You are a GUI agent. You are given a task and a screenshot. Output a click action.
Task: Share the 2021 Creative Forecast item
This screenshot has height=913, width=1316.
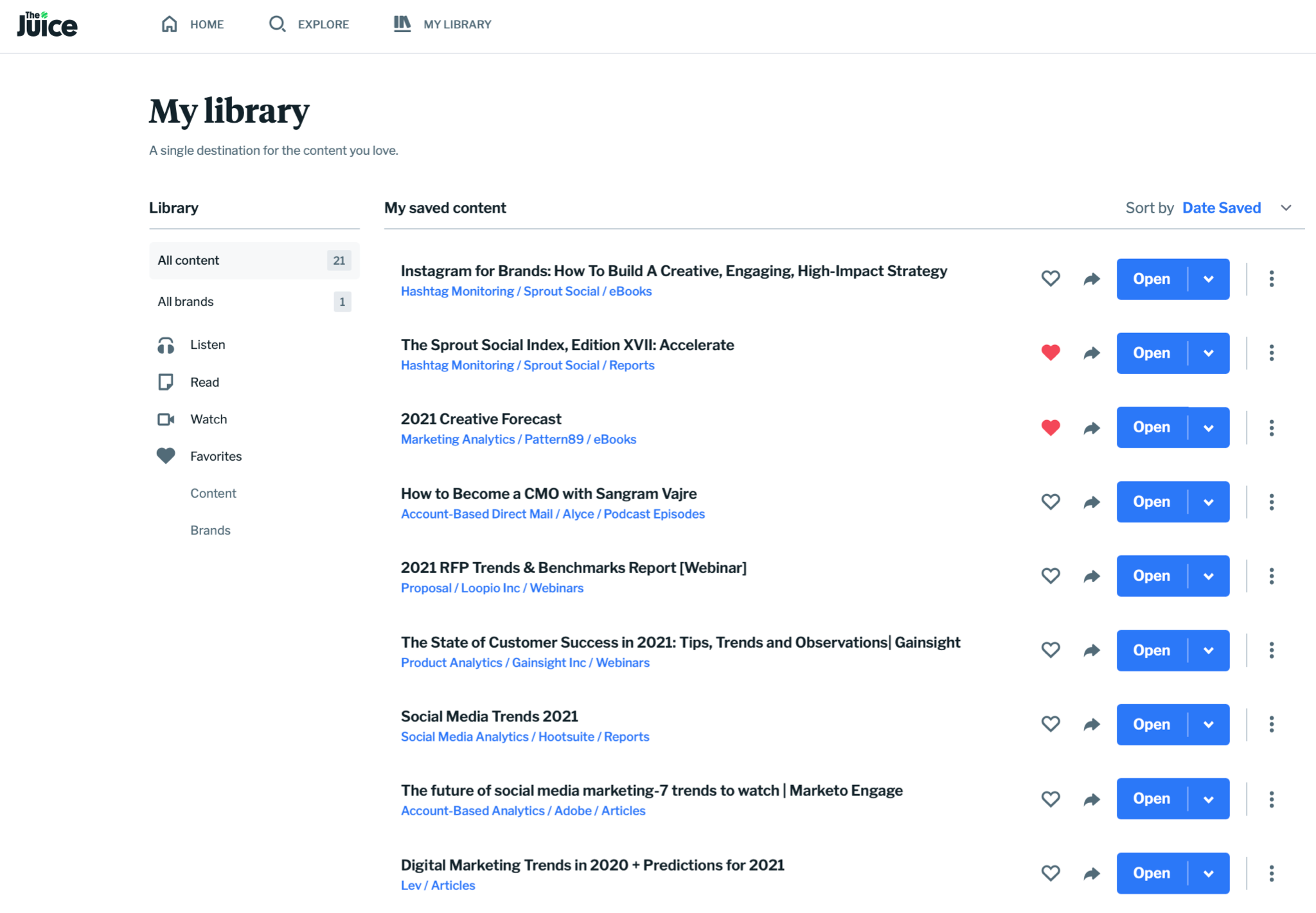(1092, 428)
